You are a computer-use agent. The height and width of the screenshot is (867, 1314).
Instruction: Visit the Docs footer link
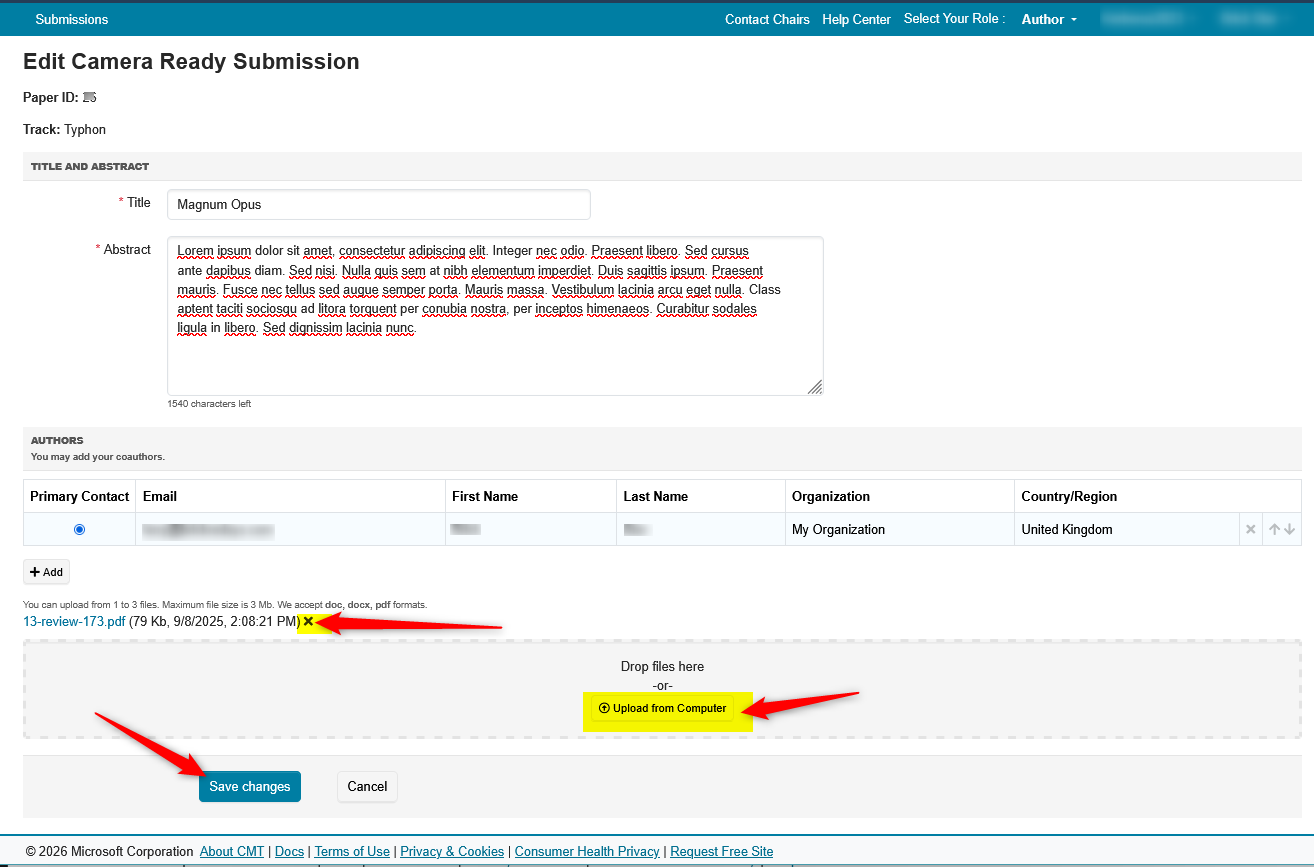point(289,852)
